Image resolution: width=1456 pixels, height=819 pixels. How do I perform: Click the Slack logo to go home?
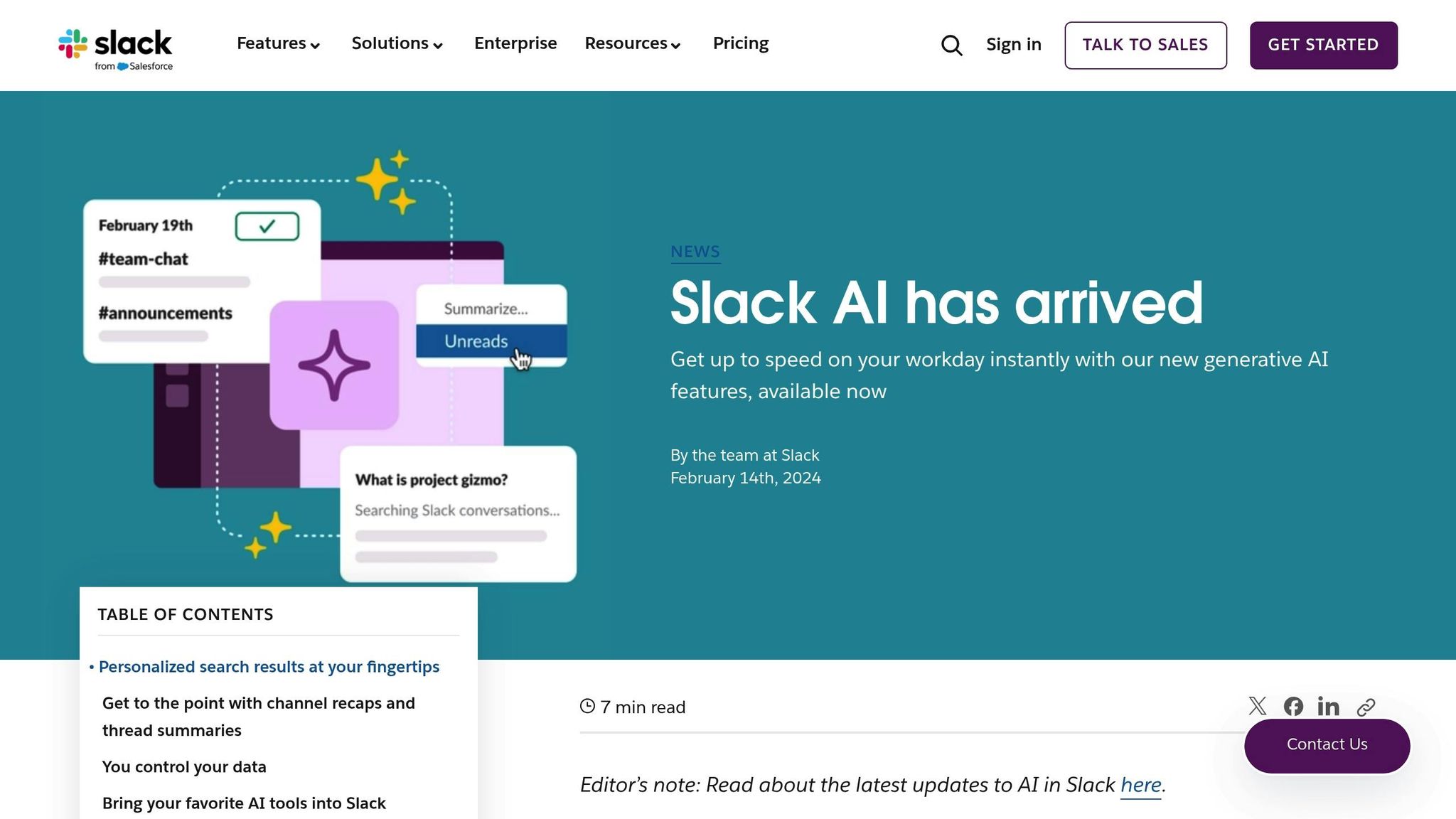pyautogui.click(x=115, y=49)
